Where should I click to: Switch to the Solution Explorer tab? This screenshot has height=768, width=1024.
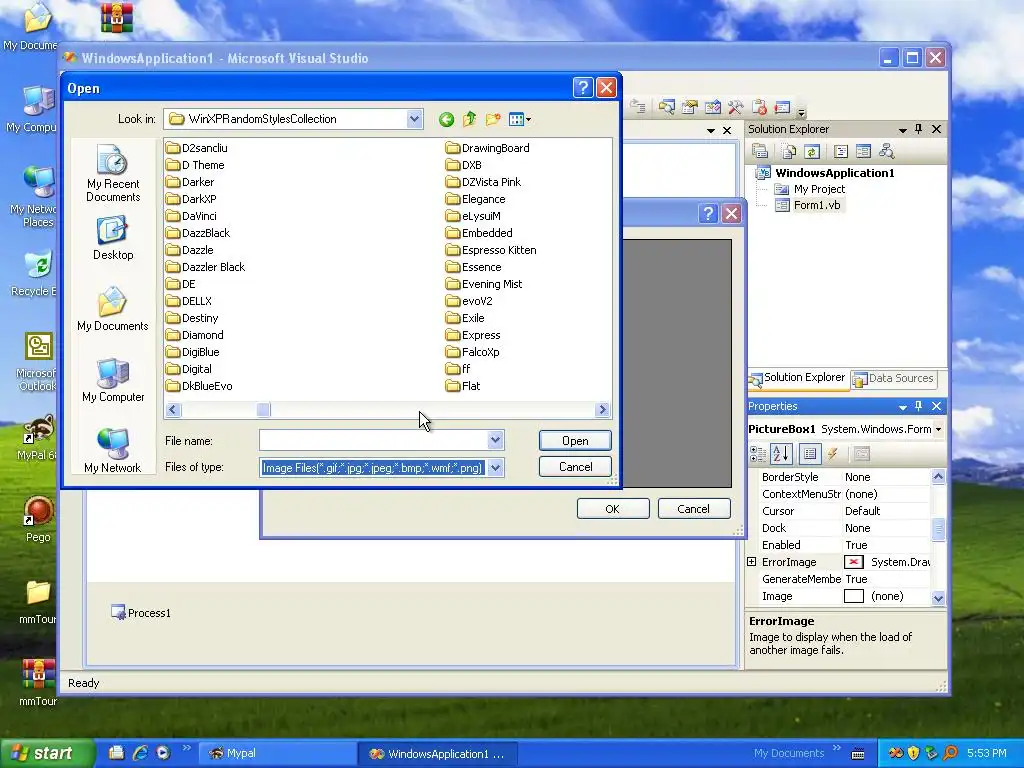click(x=798, y=378)
